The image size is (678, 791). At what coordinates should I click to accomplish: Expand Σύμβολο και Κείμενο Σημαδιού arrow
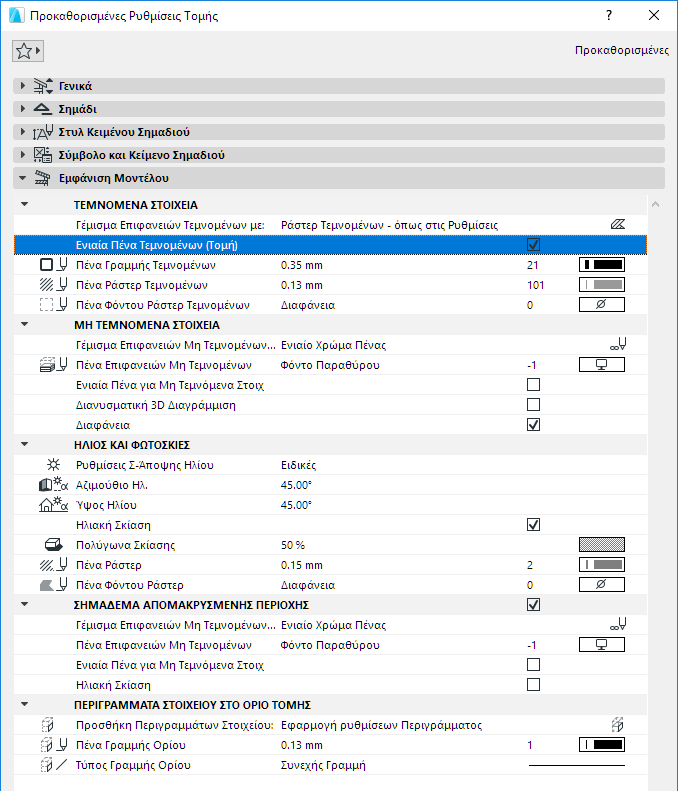click(x=23, y=155)
